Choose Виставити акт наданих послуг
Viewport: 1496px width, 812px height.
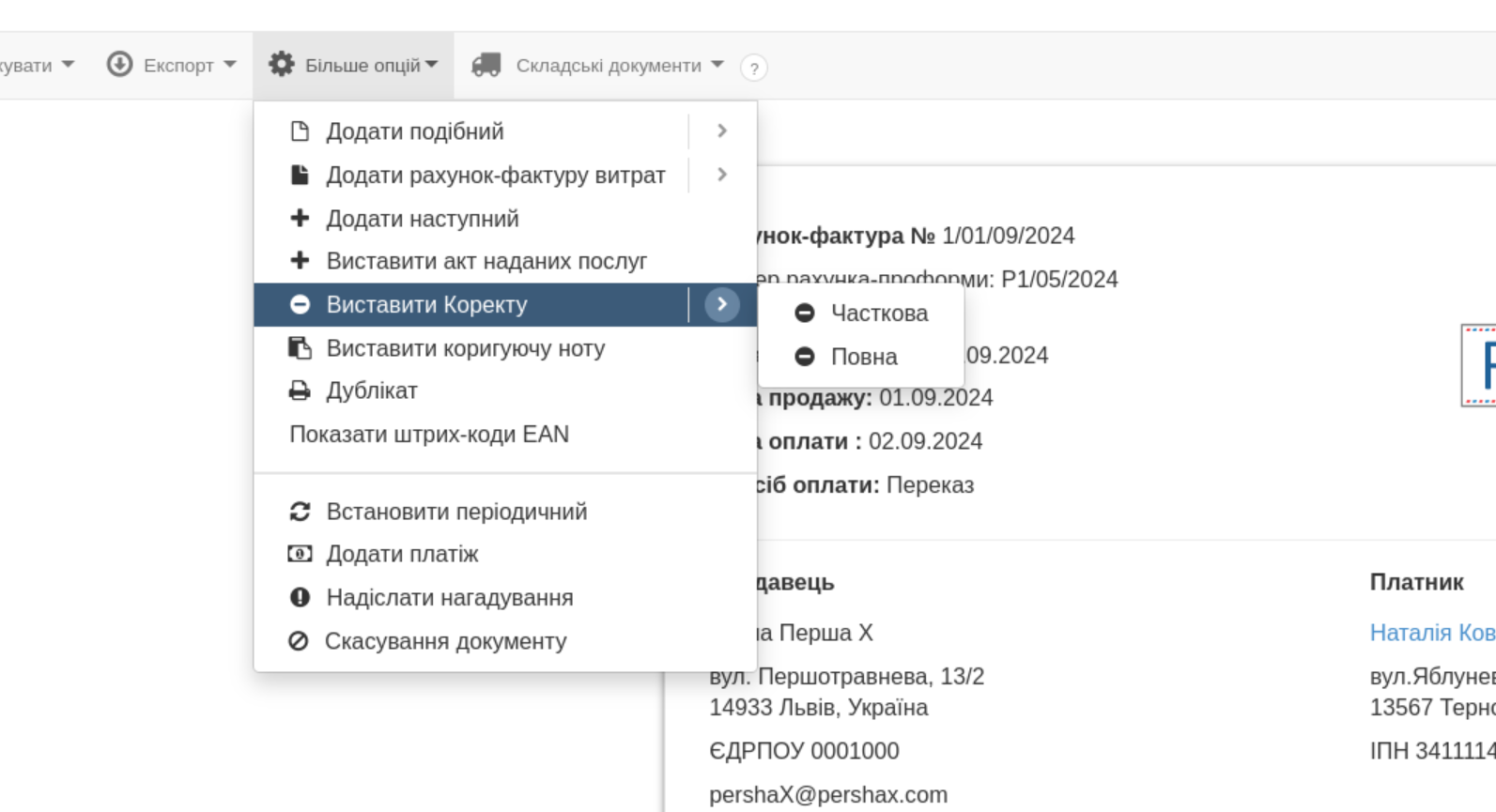click(486, 261)
